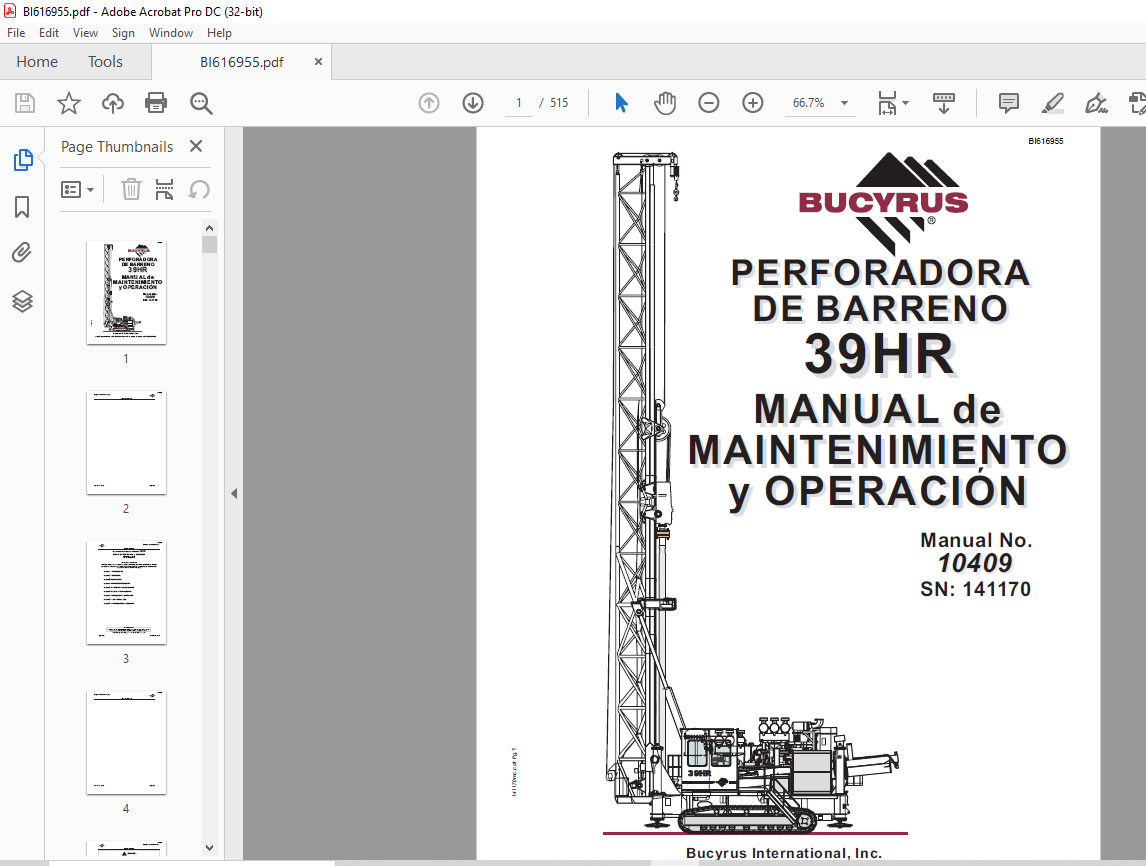Collapse the navigation pane with arrow
Image resolution: width=1146 pixels, height=866 pixels.
234,493
